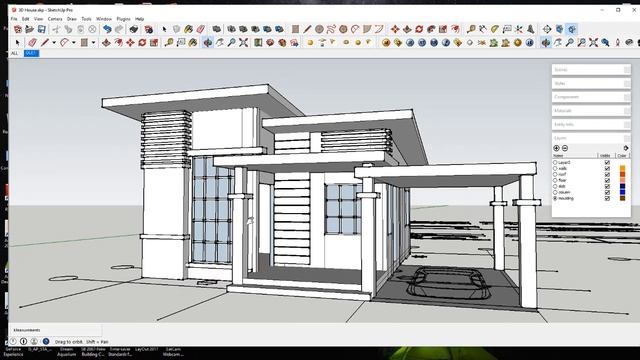Sort layers by the Name column header
This screenshot has height=360, width=640.
[575, 156]
